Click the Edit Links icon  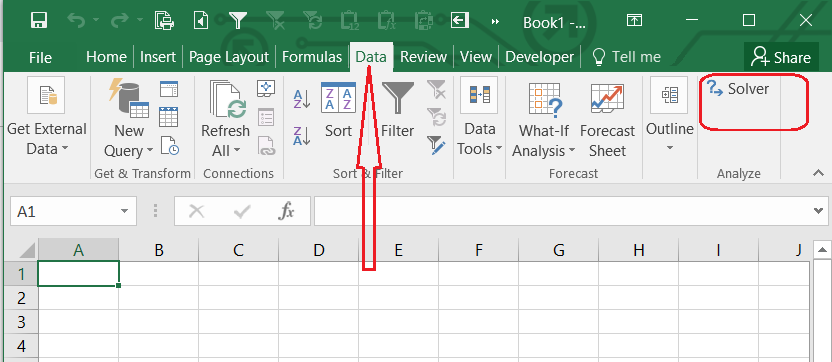tap(266, 145)
